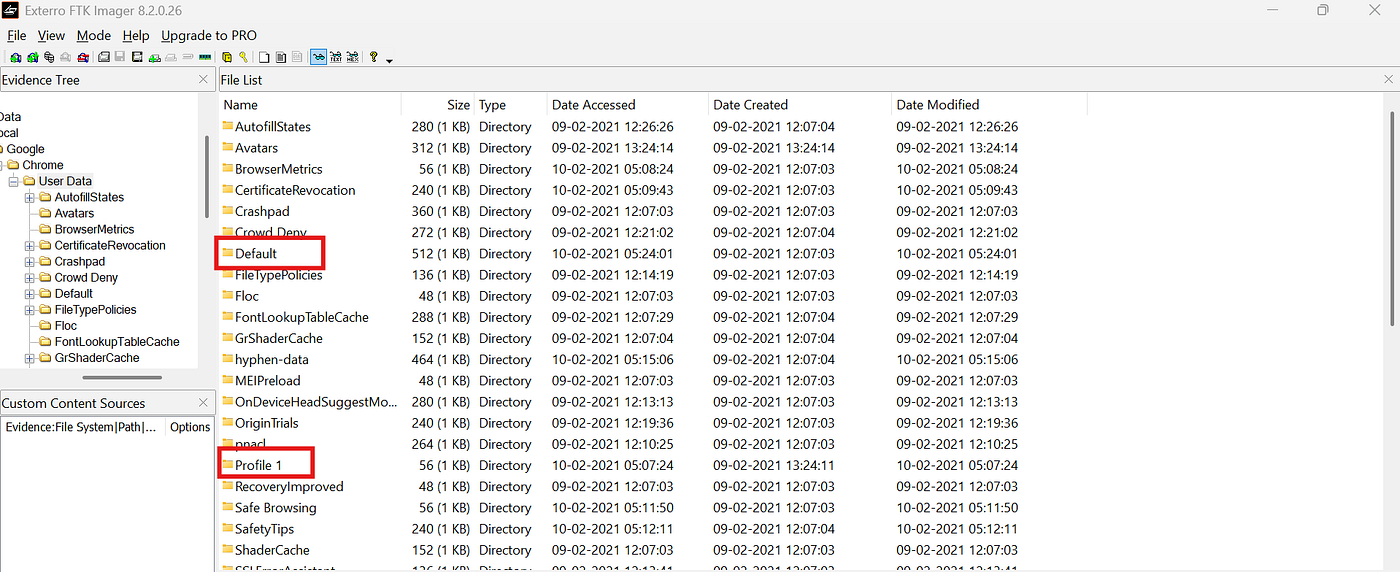Click the yellow question mark Help icon
Viewport: 1400px width, 572px height.
tap(374, 57)
